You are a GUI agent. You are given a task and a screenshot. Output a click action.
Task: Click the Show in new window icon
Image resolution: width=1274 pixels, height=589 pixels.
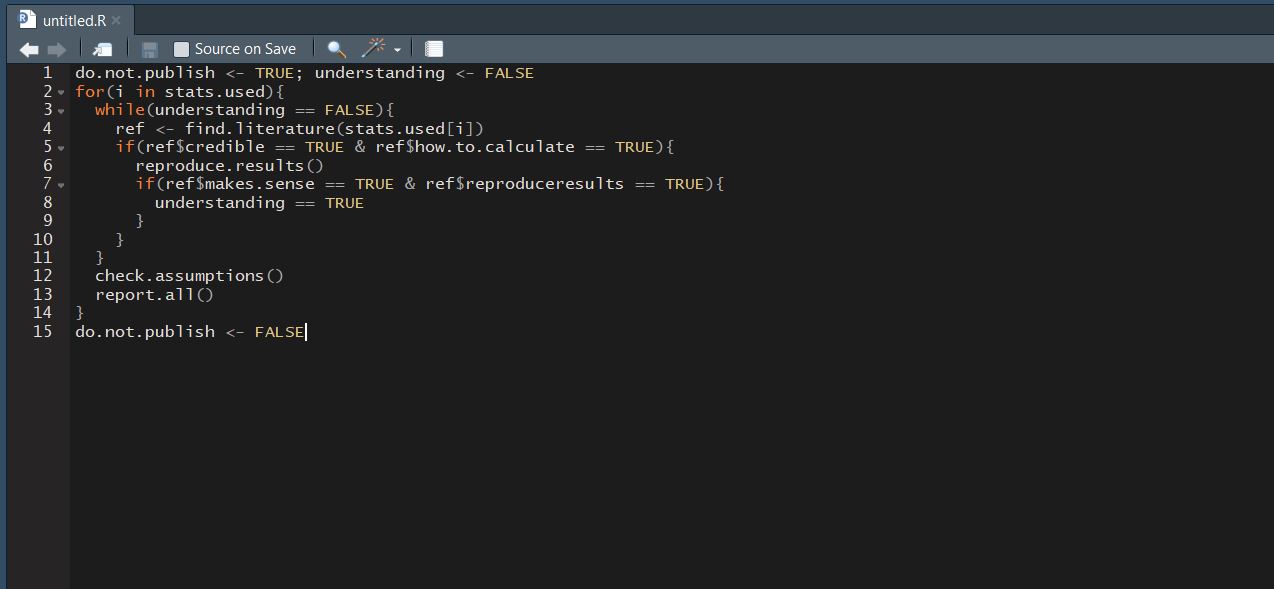[x=102, y=49]
